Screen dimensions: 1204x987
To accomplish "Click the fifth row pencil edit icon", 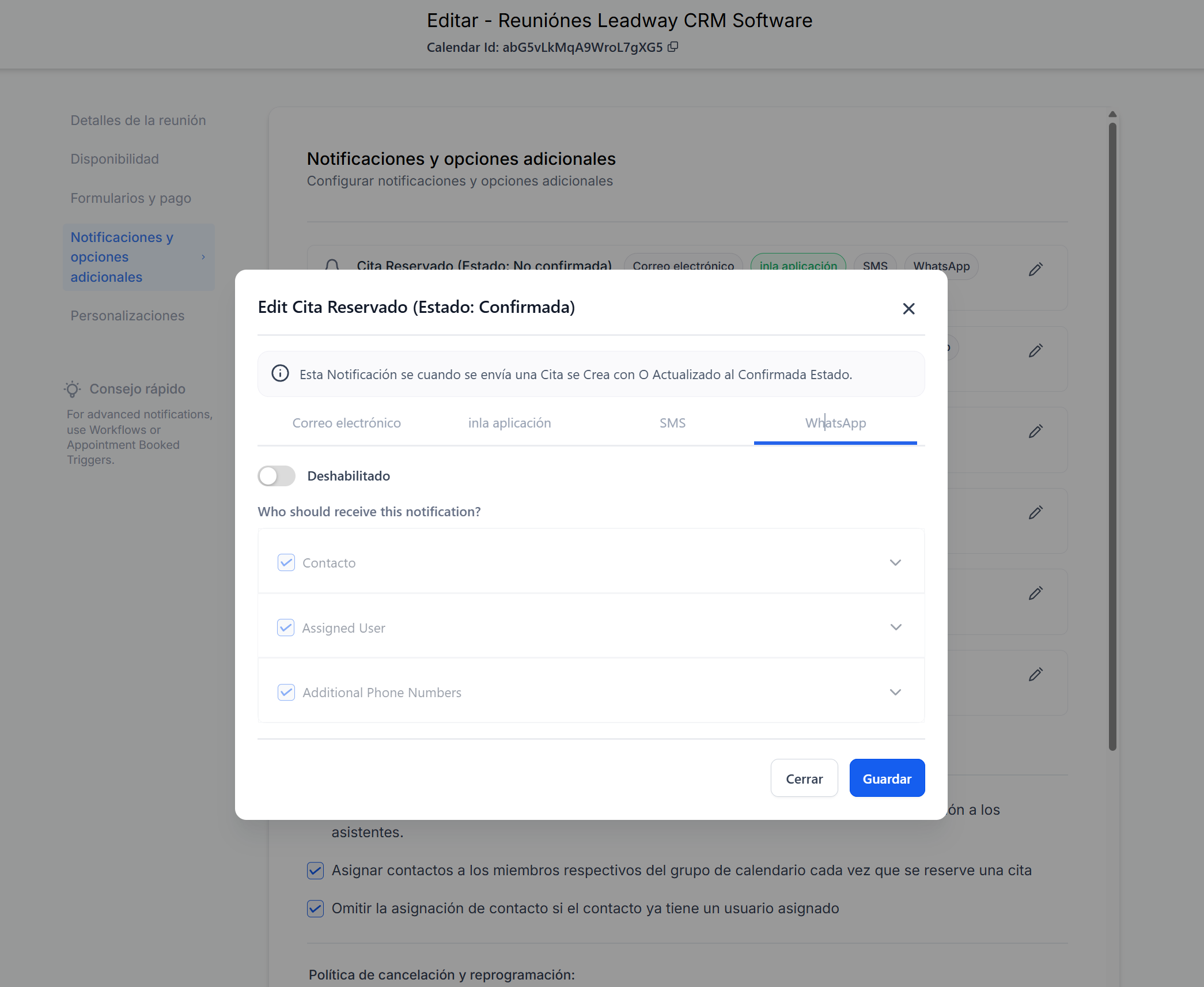I will [x=1035, y=593].
